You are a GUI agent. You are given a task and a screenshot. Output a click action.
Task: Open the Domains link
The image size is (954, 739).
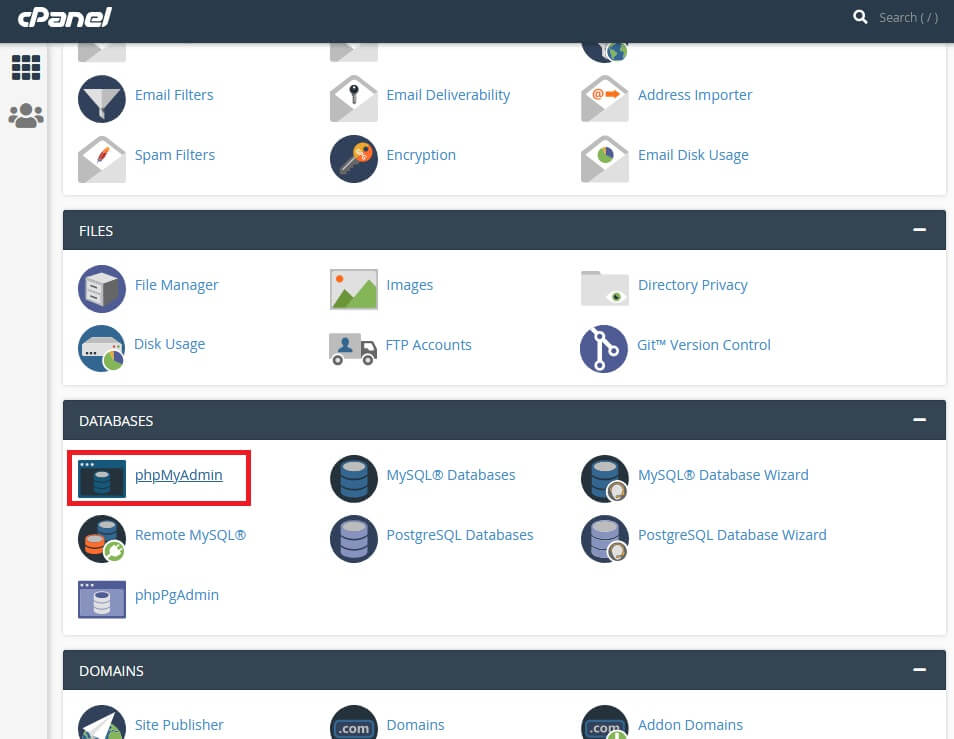click(x=416, y=725)
